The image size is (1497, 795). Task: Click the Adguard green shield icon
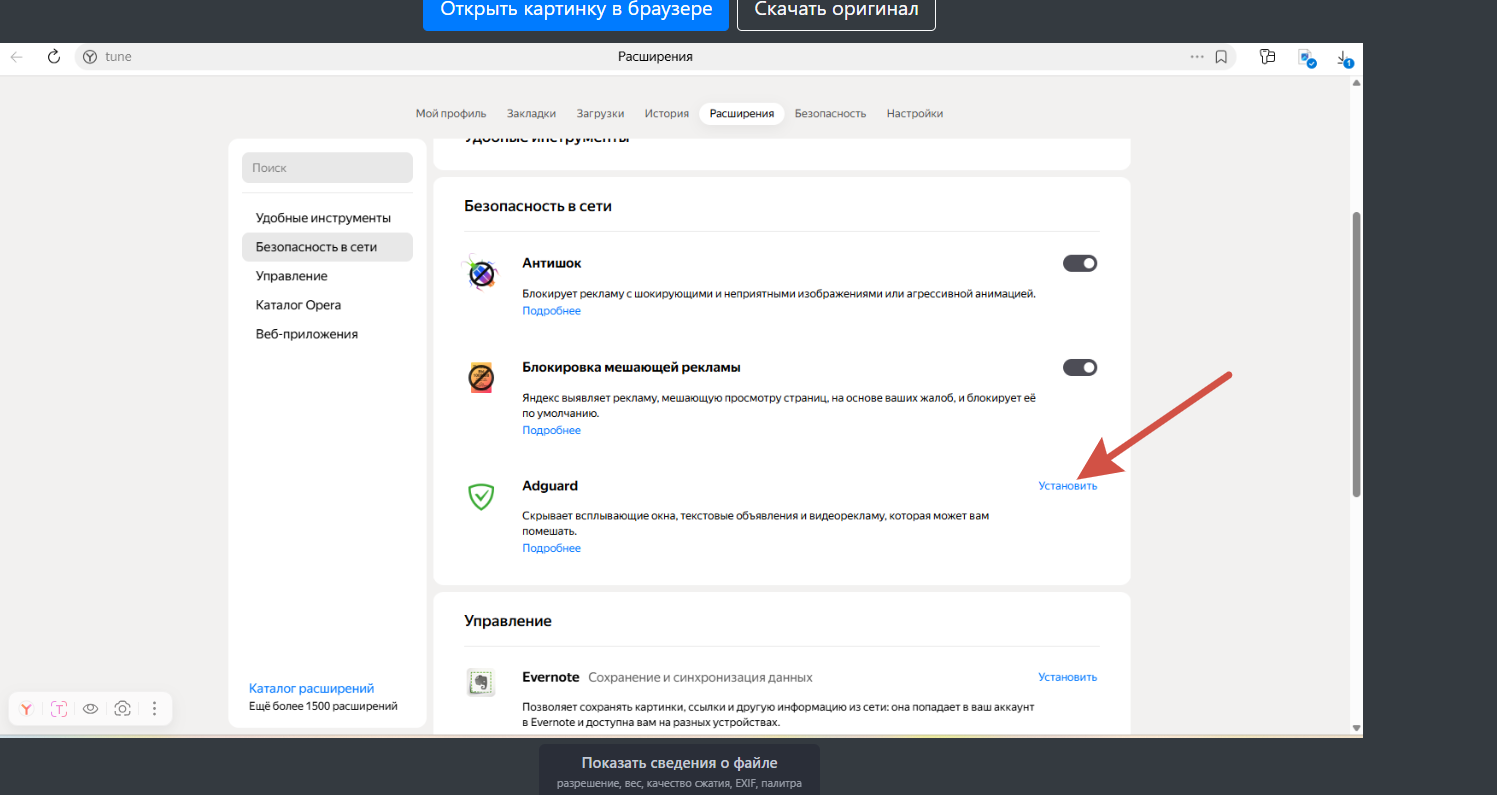click(482, 496)
